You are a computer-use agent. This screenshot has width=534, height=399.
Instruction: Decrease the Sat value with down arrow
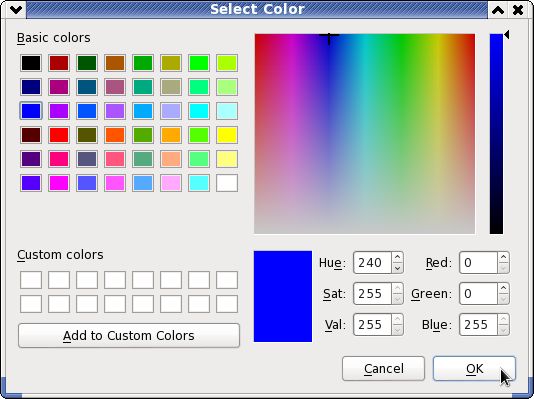(x=397, y=299)
